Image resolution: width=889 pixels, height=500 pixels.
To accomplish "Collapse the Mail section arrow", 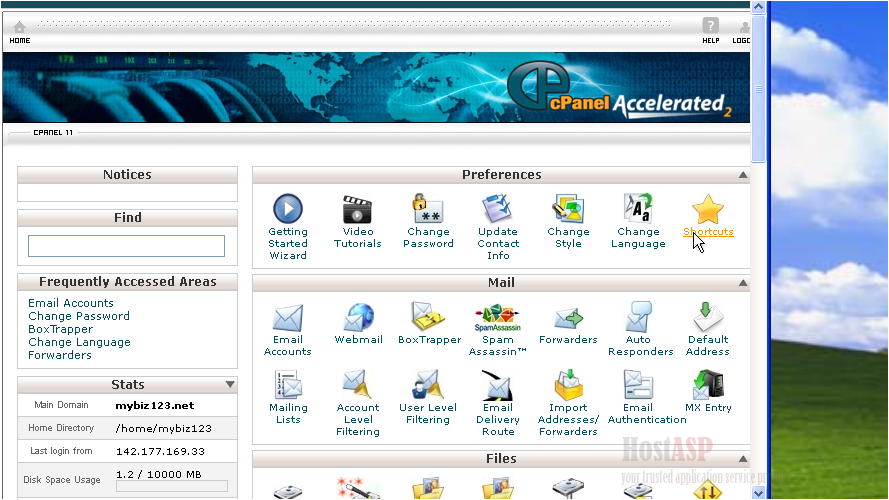I will (x=743, y=283).
